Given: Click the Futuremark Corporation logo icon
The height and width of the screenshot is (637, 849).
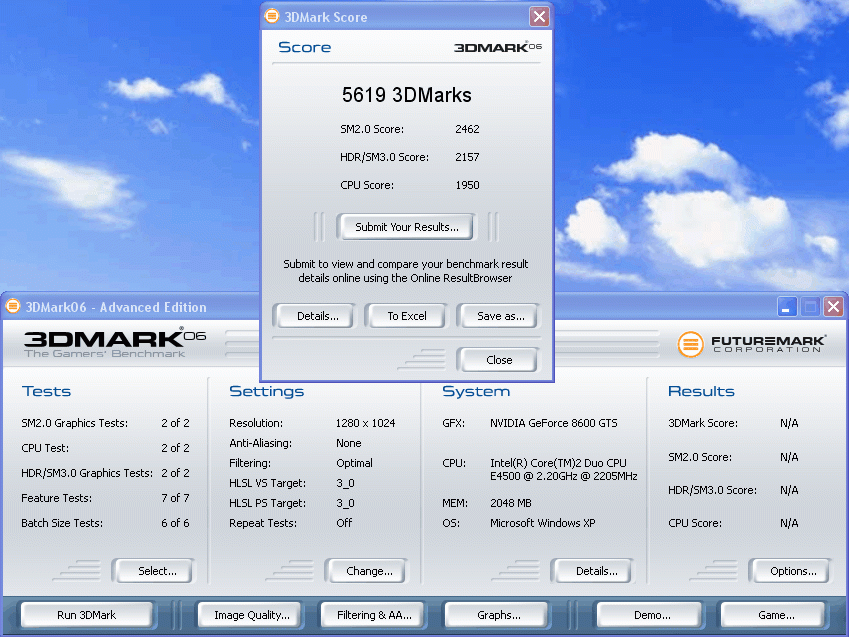Looking at the screenshot, I should [690, 344].
